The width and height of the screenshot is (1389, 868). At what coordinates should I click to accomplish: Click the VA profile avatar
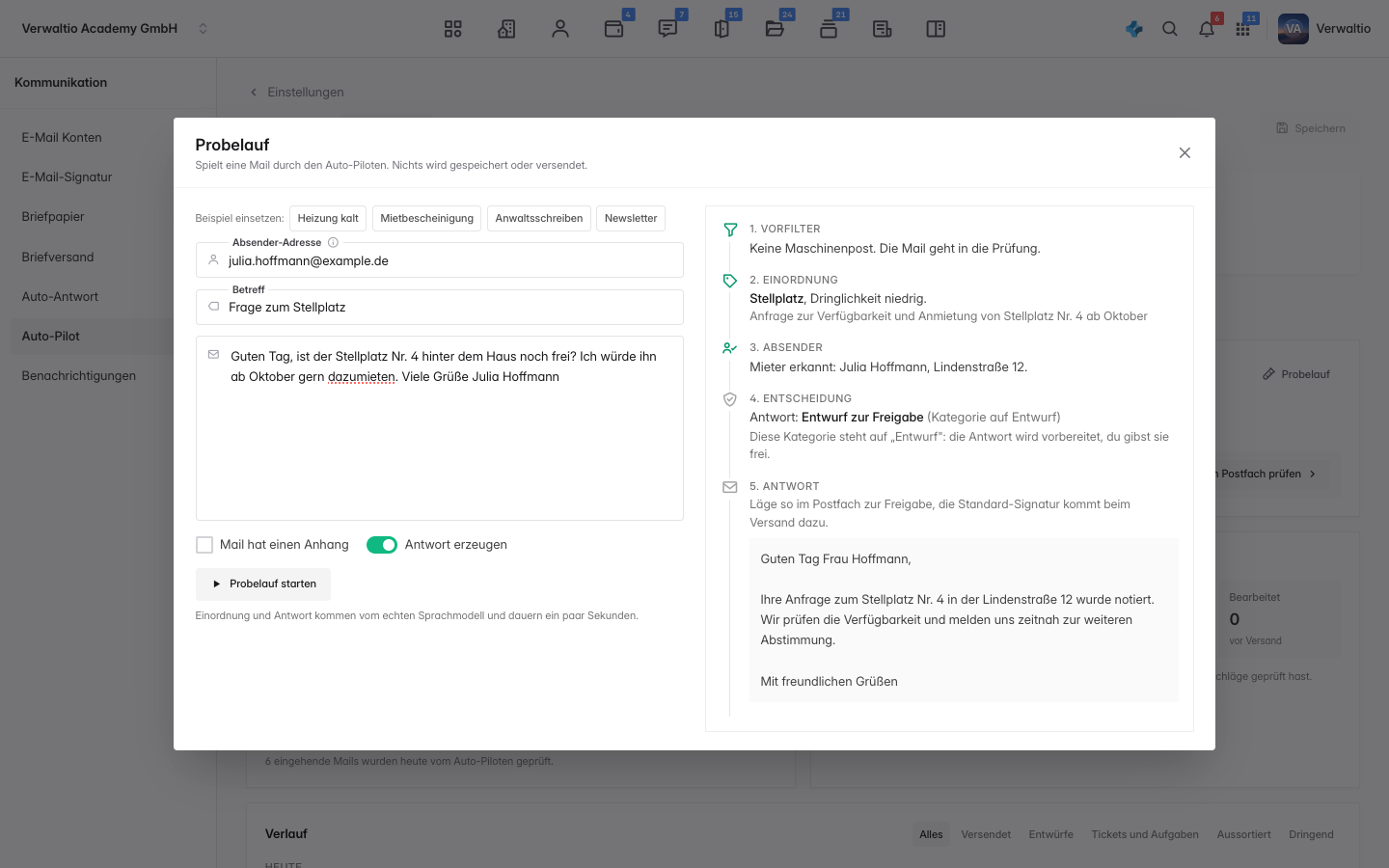tap(1294, 29)
